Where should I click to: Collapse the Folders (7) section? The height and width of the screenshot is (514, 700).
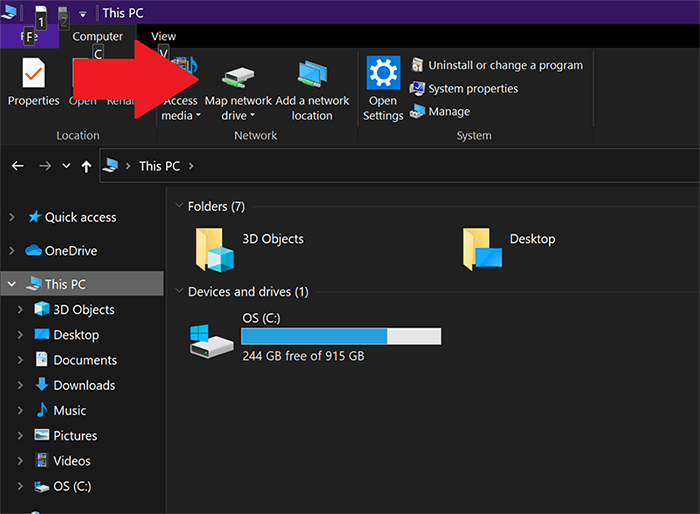tap(178, 207)
